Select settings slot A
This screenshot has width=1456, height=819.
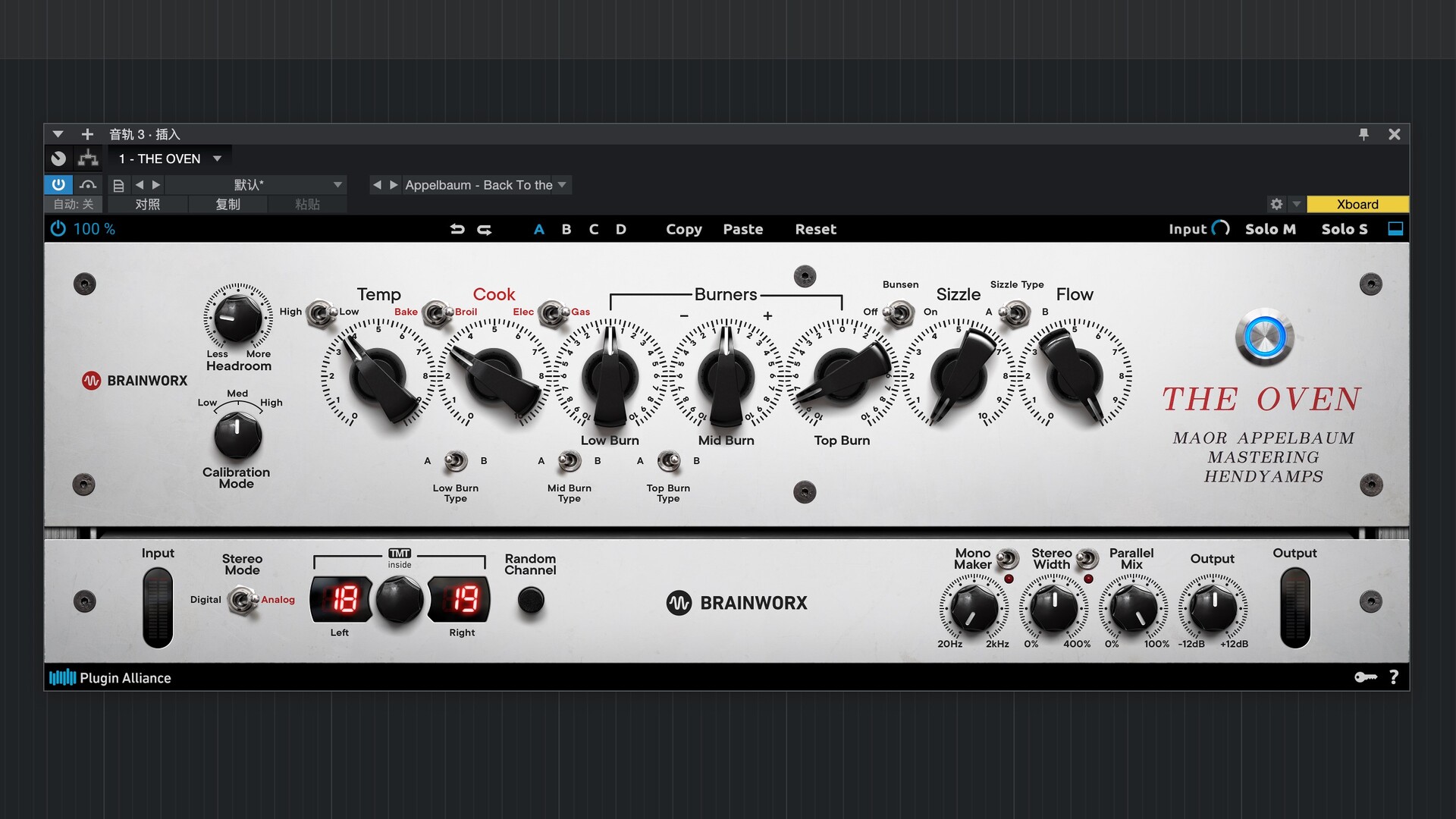(x=539, y=229)
